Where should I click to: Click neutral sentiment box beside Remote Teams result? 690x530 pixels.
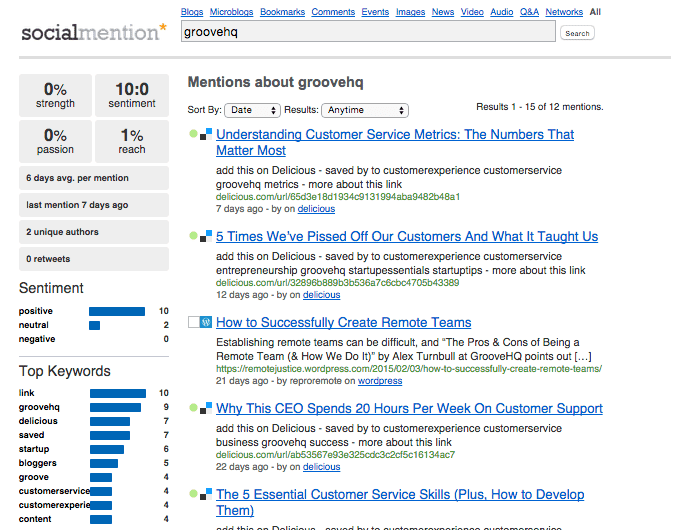(x=193, y=322)
